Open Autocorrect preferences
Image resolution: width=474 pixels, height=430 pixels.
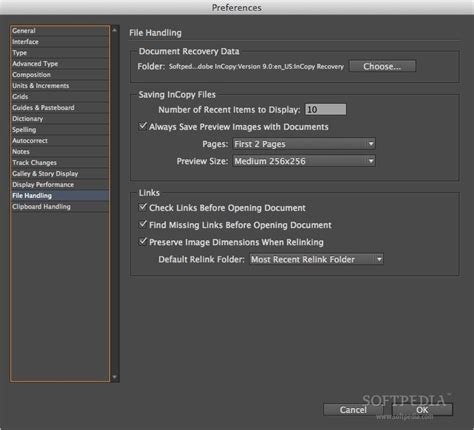[x=60, y=141]
